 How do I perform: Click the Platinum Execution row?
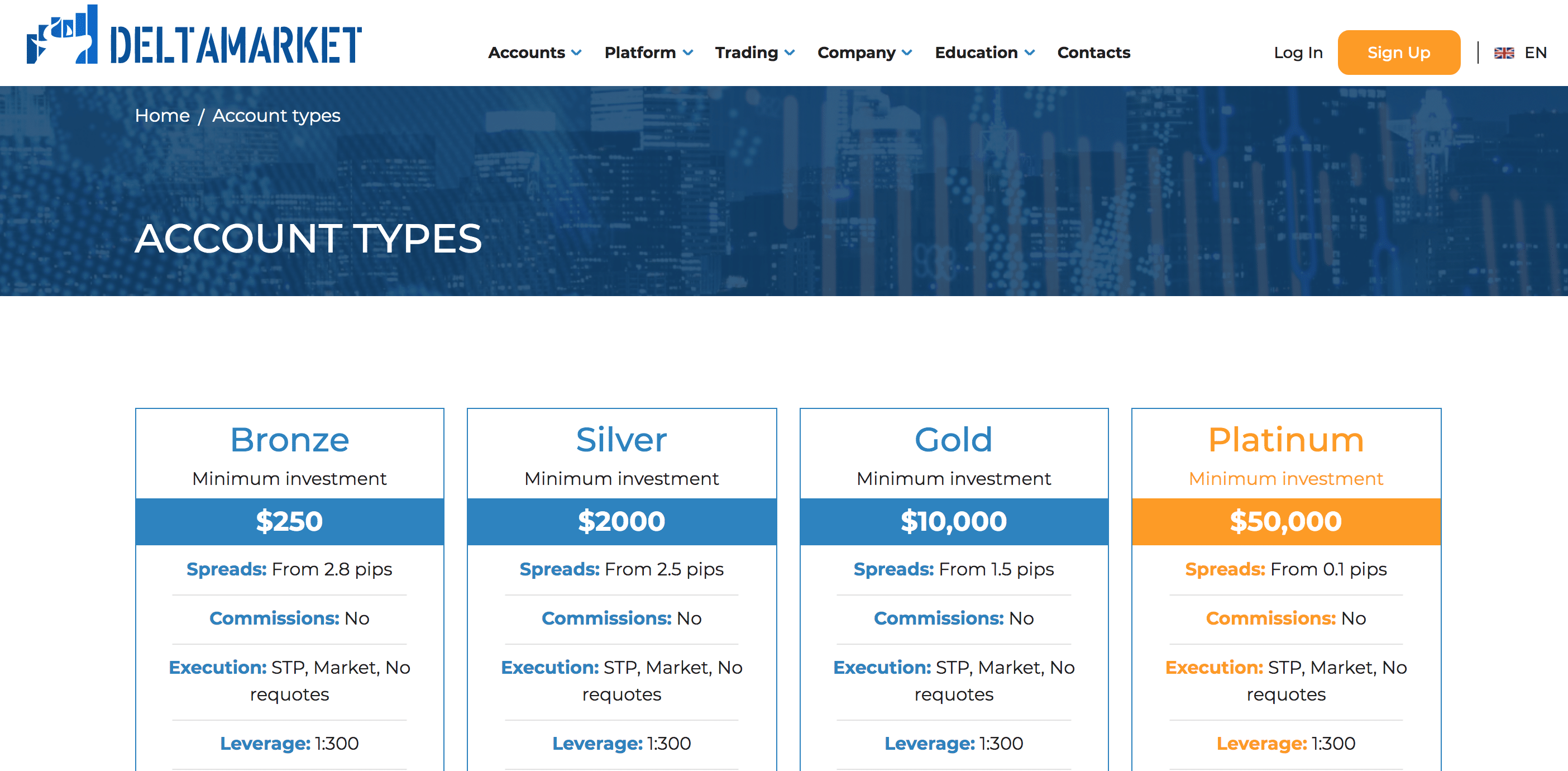click(1286, 681)
